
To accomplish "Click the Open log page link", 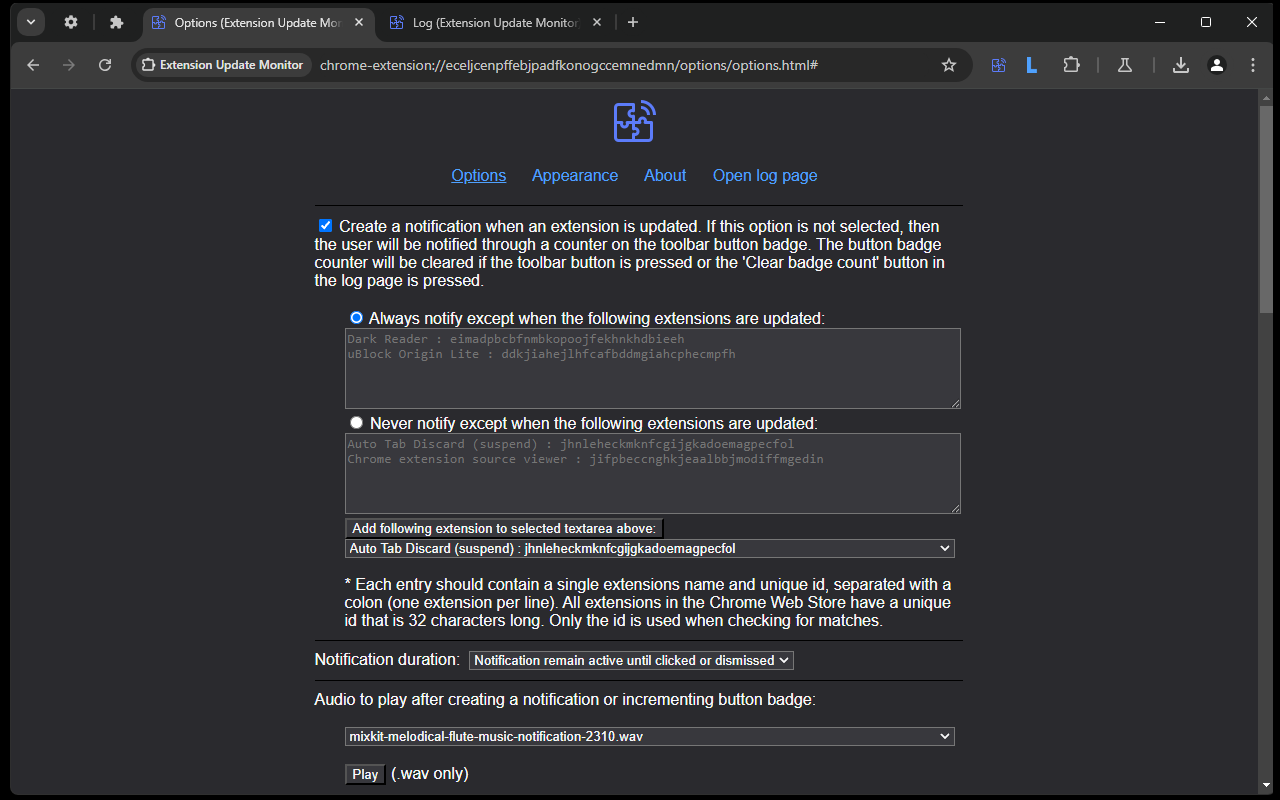I will point(765,175).
